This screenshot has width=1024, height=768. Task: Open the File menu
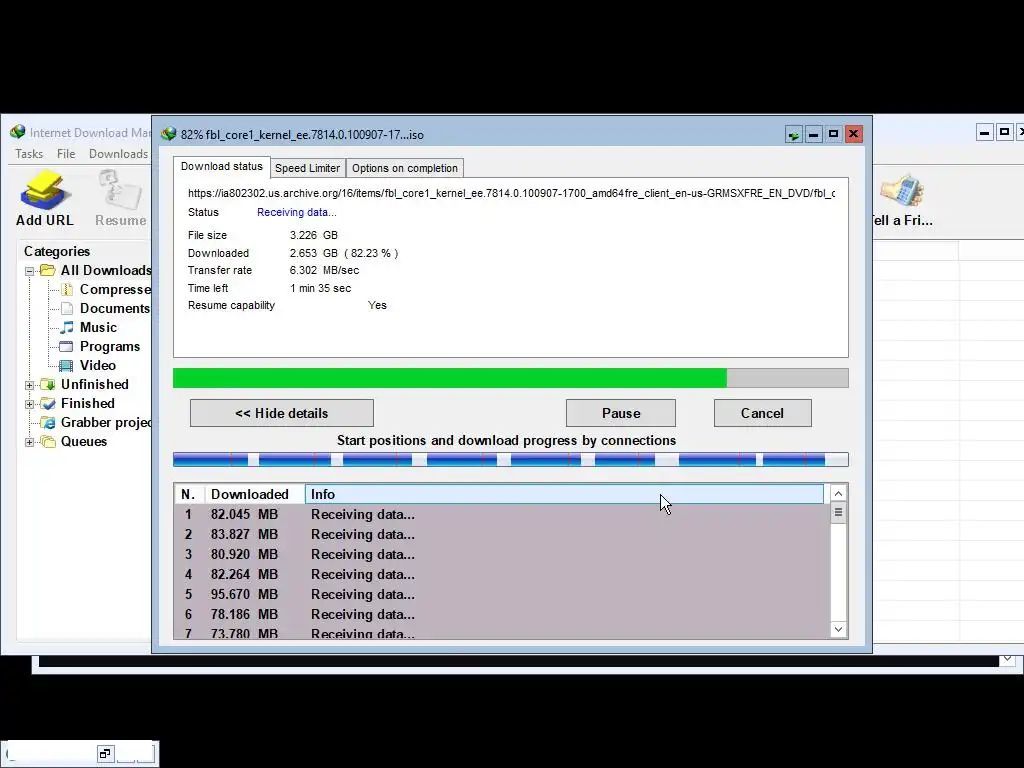pos(66,153)
